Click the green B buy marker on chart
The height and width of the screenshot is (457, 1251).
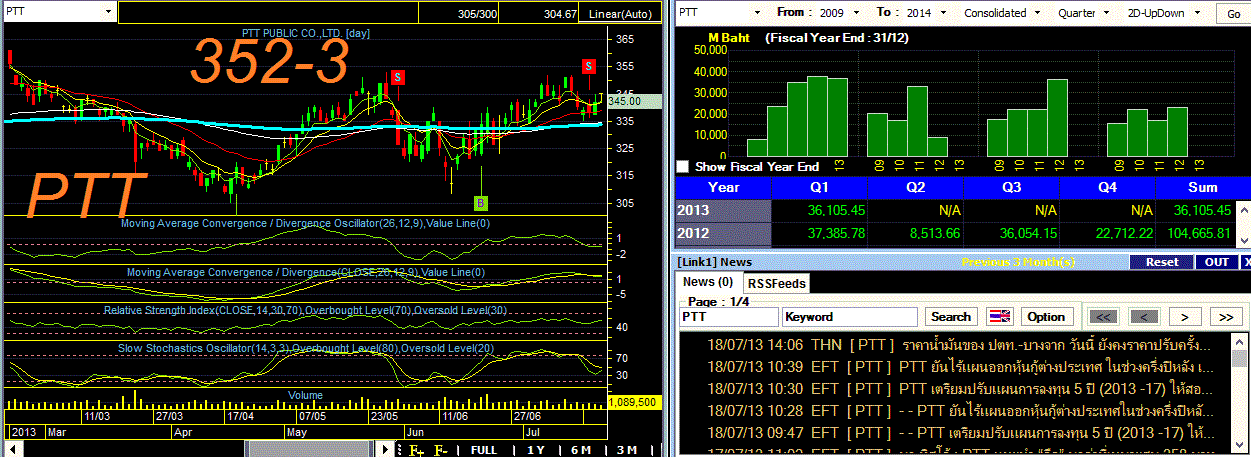tap(481, 203)
